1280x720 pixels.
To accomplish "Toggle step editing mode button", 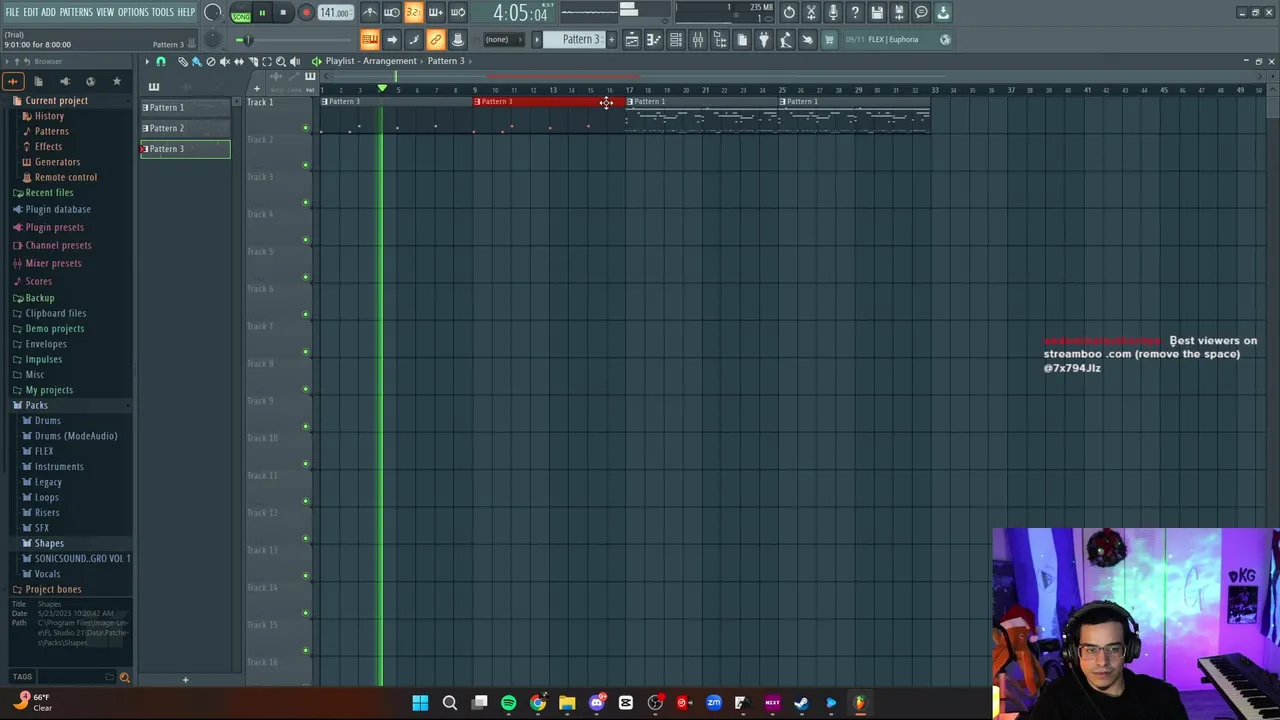I will click(414, 40).
